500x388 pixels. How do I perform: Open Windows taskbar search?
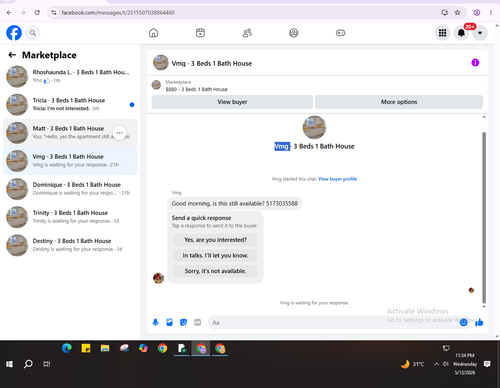(x=28, y=364)
